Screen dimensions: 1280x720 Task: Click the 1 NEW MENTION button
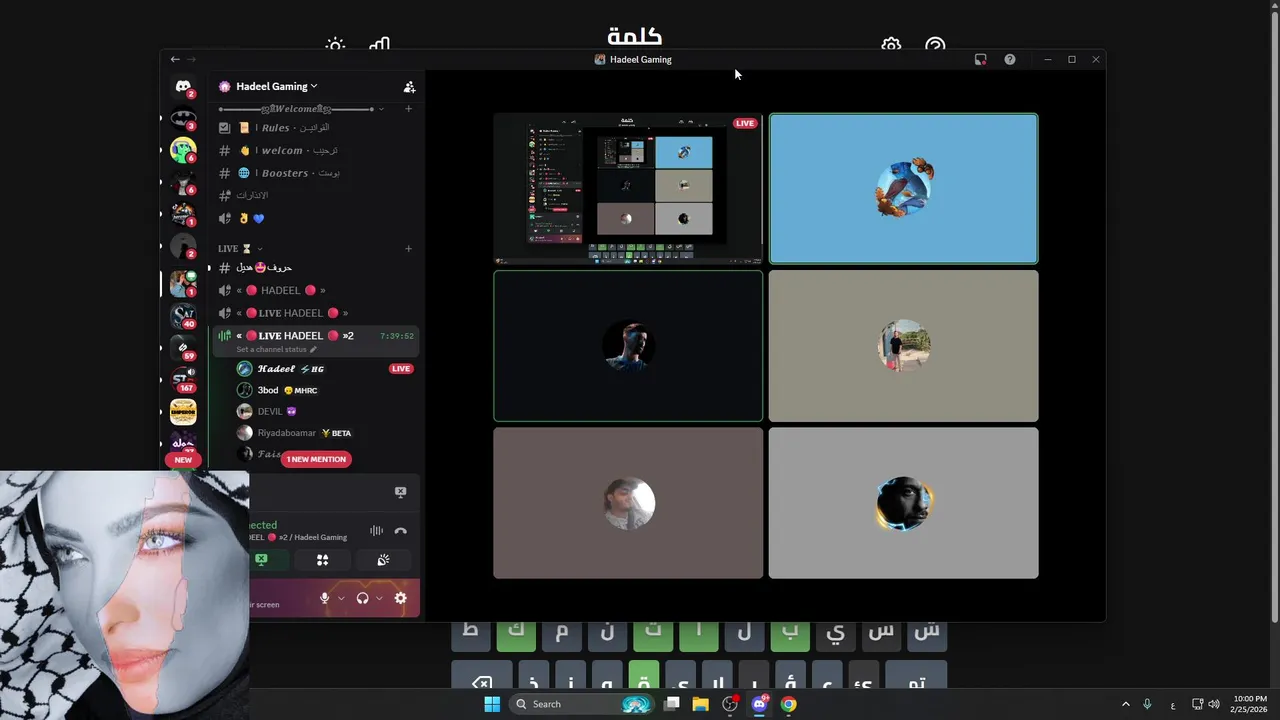tap(316, 459)
